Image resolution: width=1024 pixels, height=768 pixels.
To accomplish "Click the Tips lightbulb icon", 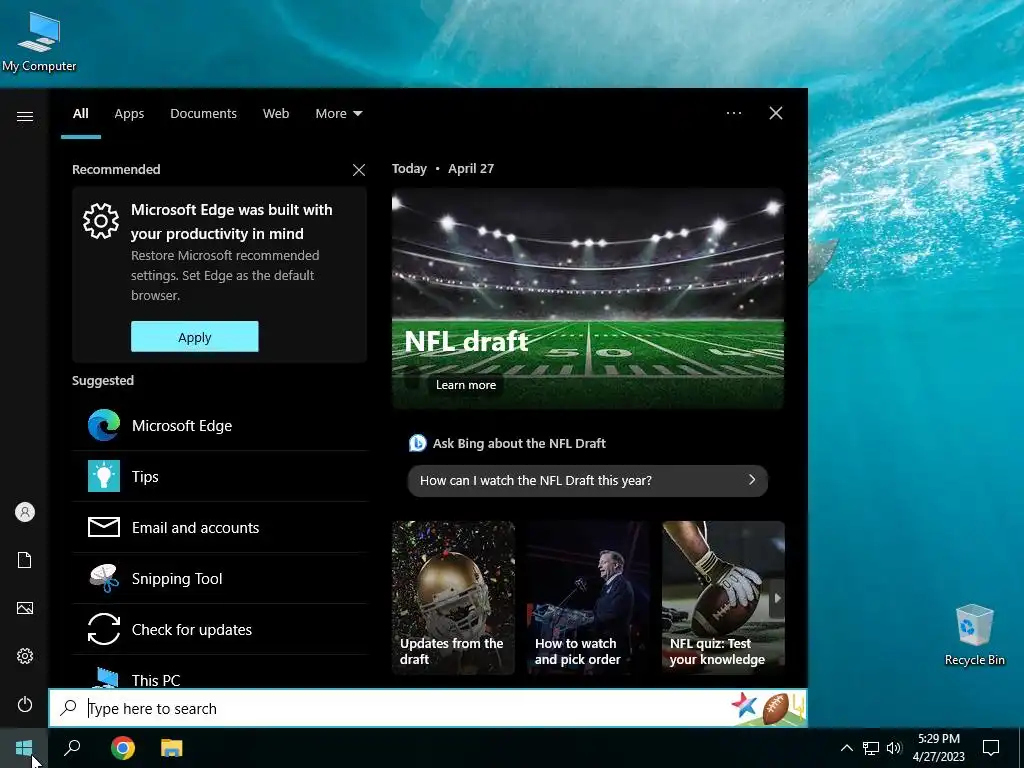I will pos(104,476).
